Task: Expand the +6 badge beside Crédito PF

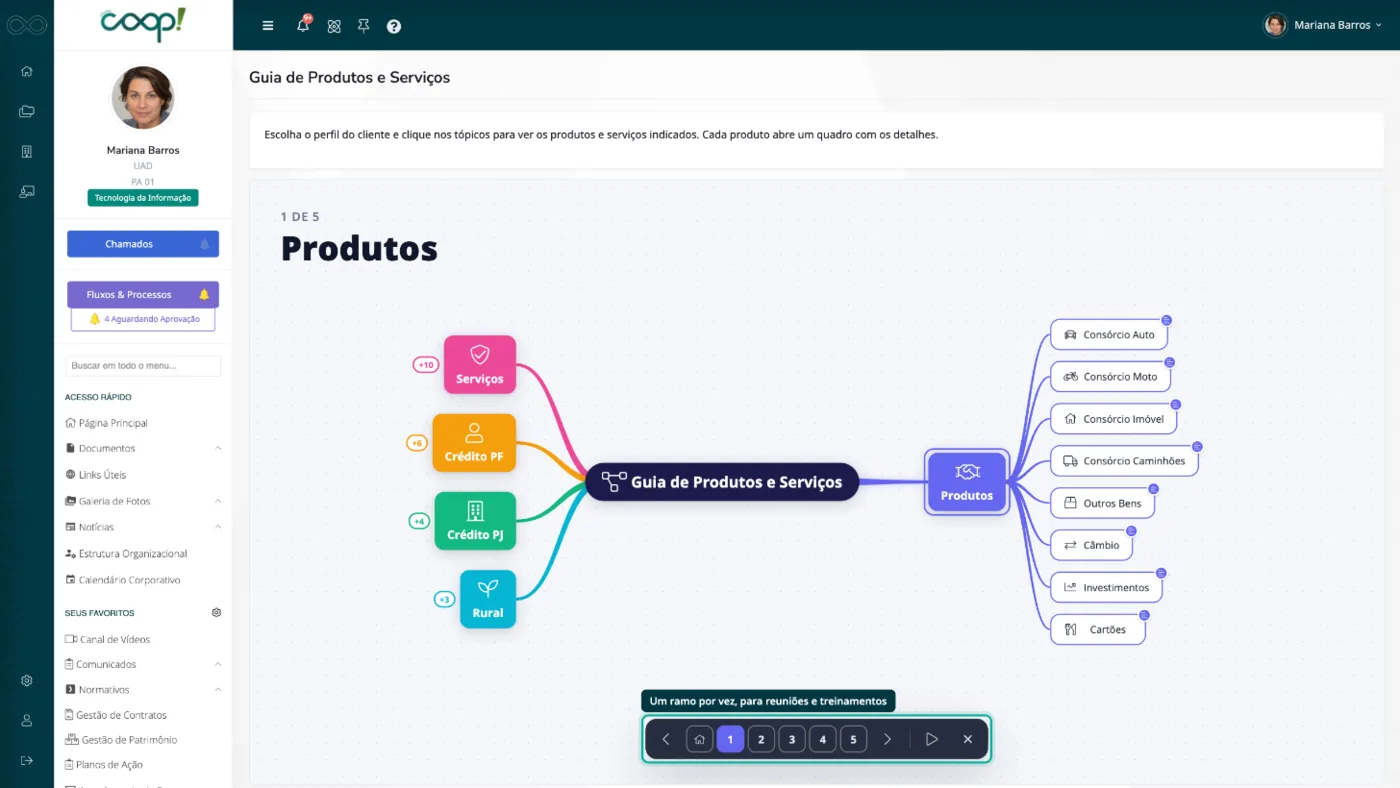Action: point(417,443)
